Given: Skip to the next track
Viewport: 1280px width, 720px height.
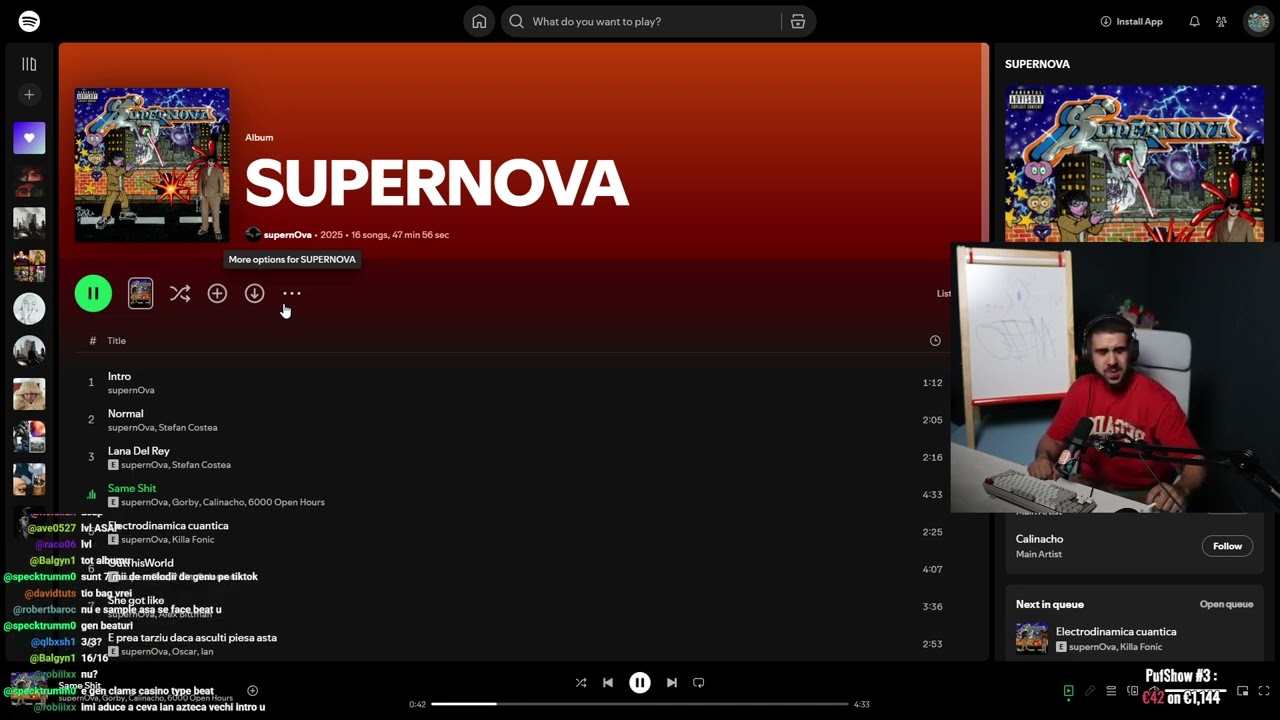Looking at the screenshot, I should click(672, 683).
